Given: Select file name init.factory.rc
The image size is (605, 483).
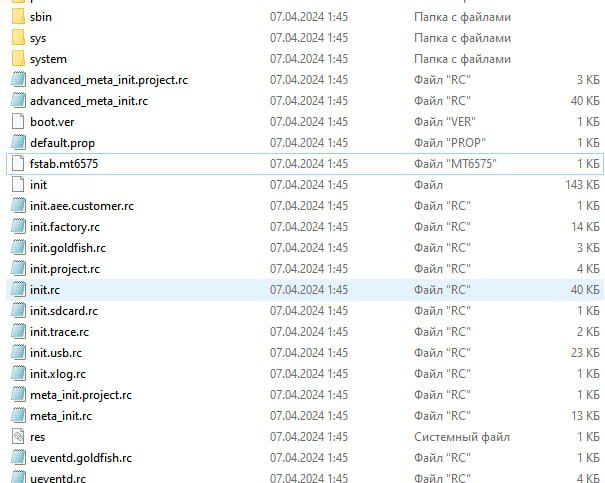Looking at the screenshot, I should coord(65,227).
